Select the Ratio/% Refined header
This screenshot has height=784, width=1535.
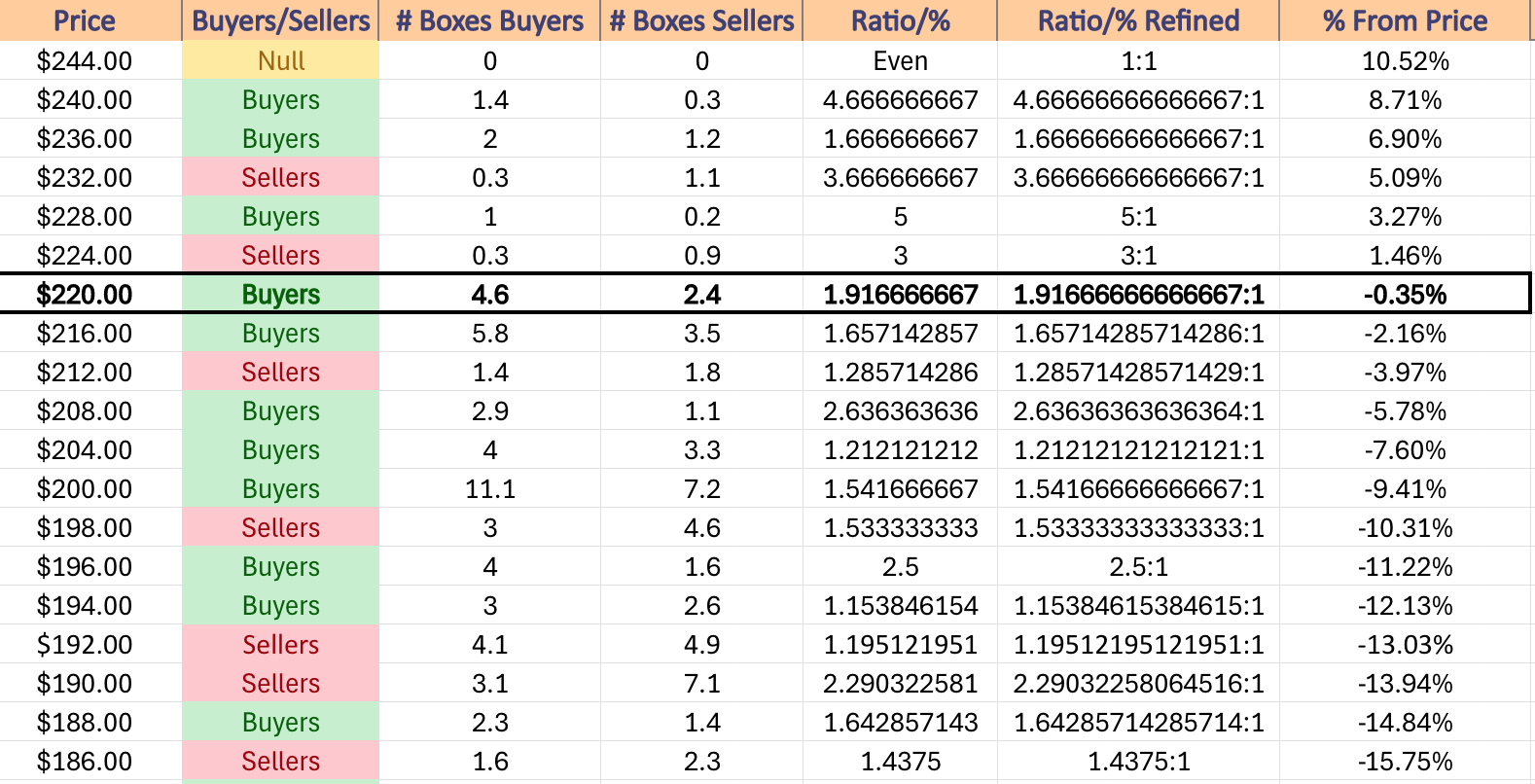pyautogui.click(x=1139, y=20)
